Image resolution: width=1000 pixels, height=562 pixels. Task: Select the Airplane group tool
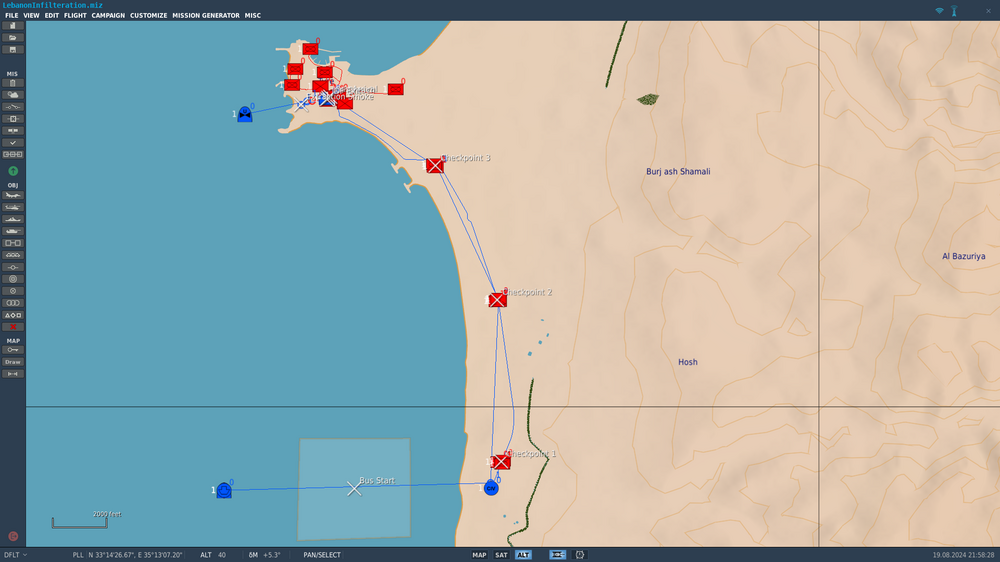13,195
